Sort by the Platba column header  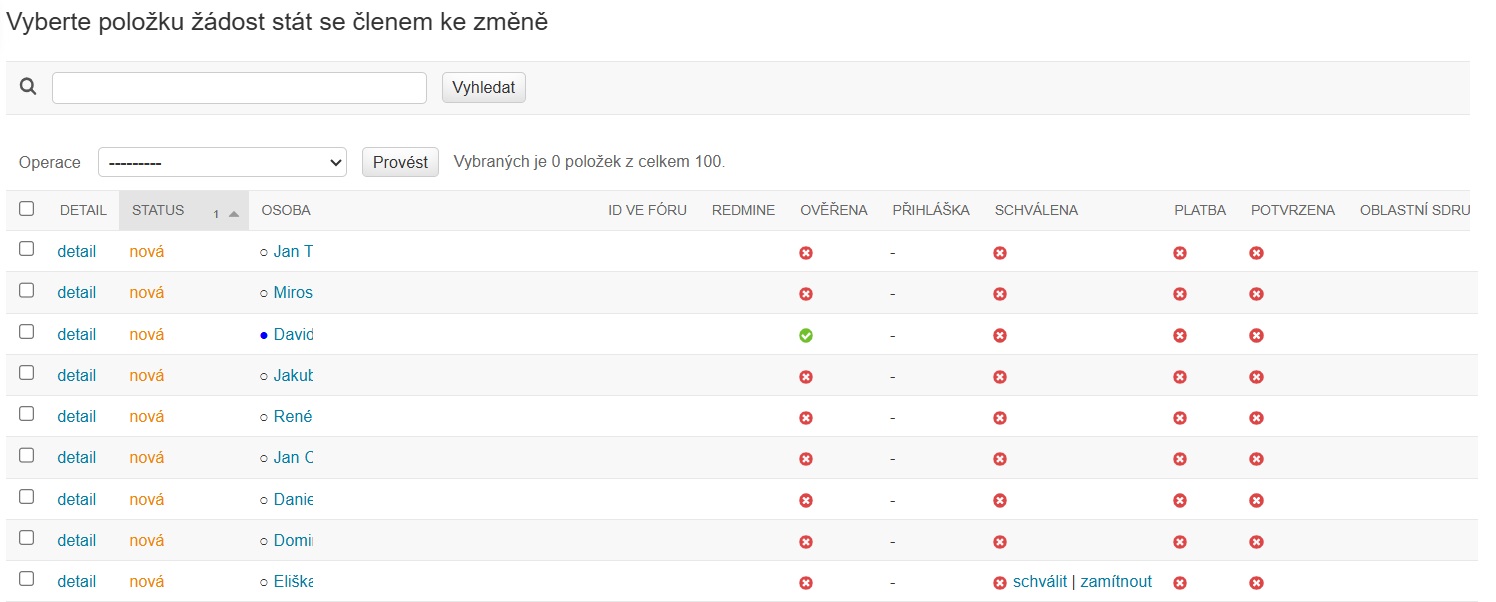(x=1200, y=210)
